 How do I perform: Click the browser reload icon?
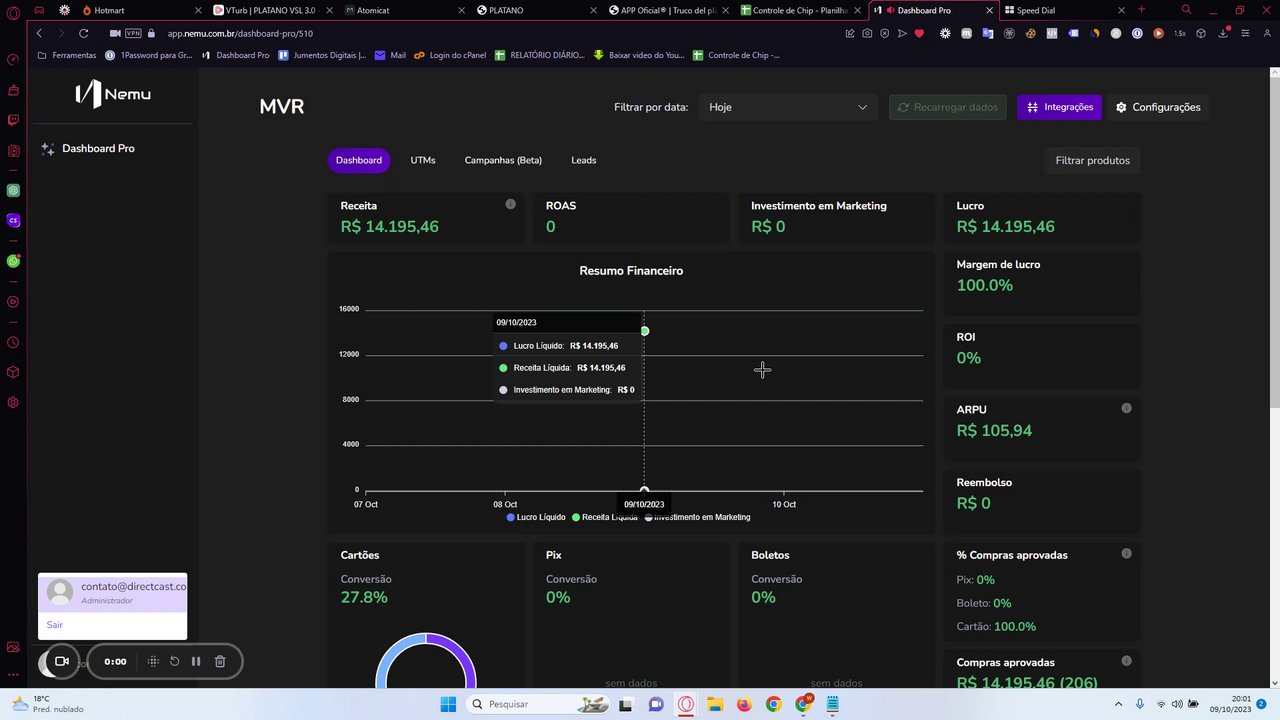[83, 33]
